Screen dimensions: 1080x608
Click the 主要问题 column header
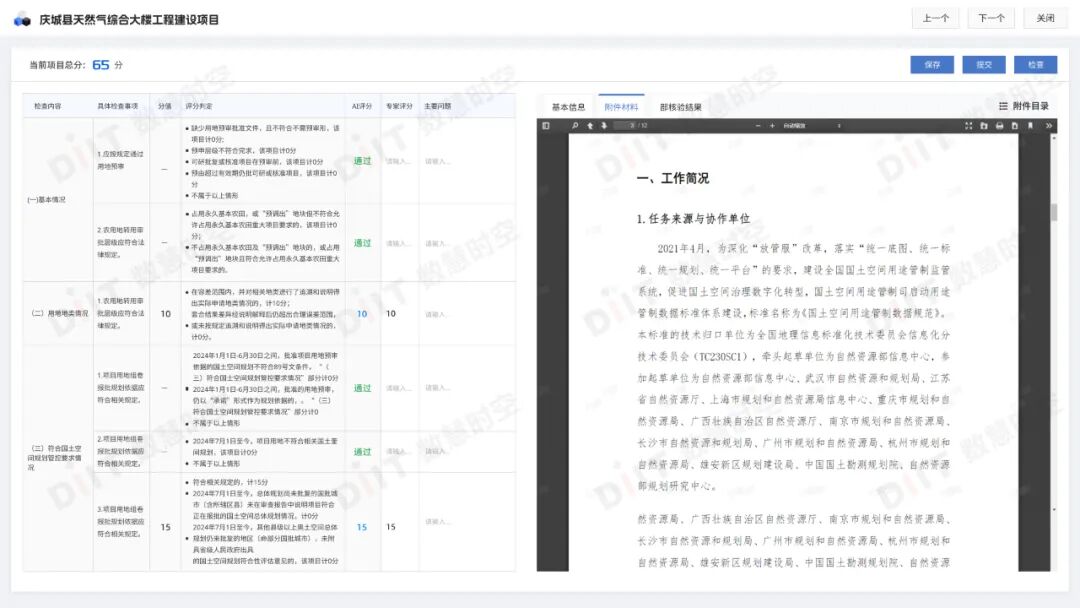point(437,106)
